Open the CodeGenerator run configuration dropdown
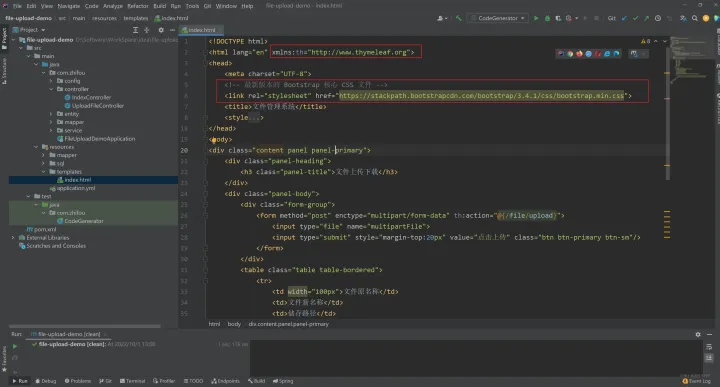 (x=498, y=18)
